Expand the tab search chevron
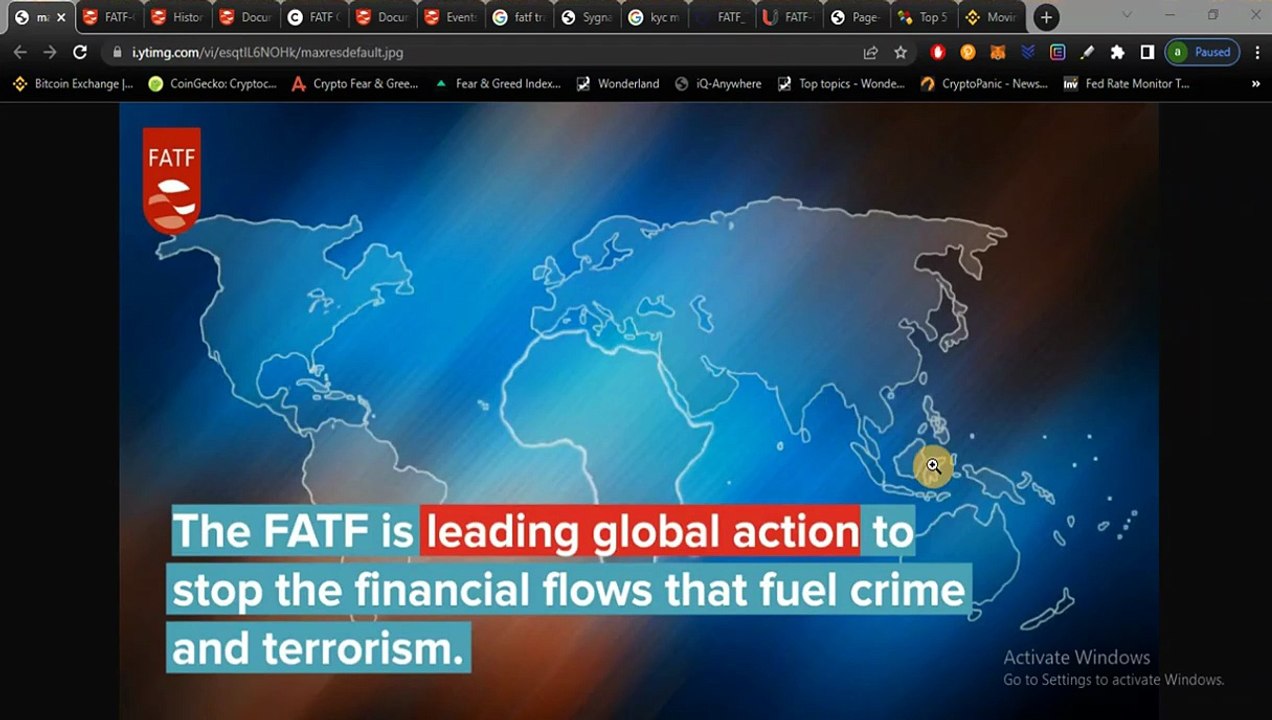This screenshot has height=720, width=1272. [x=1128, y=15]
